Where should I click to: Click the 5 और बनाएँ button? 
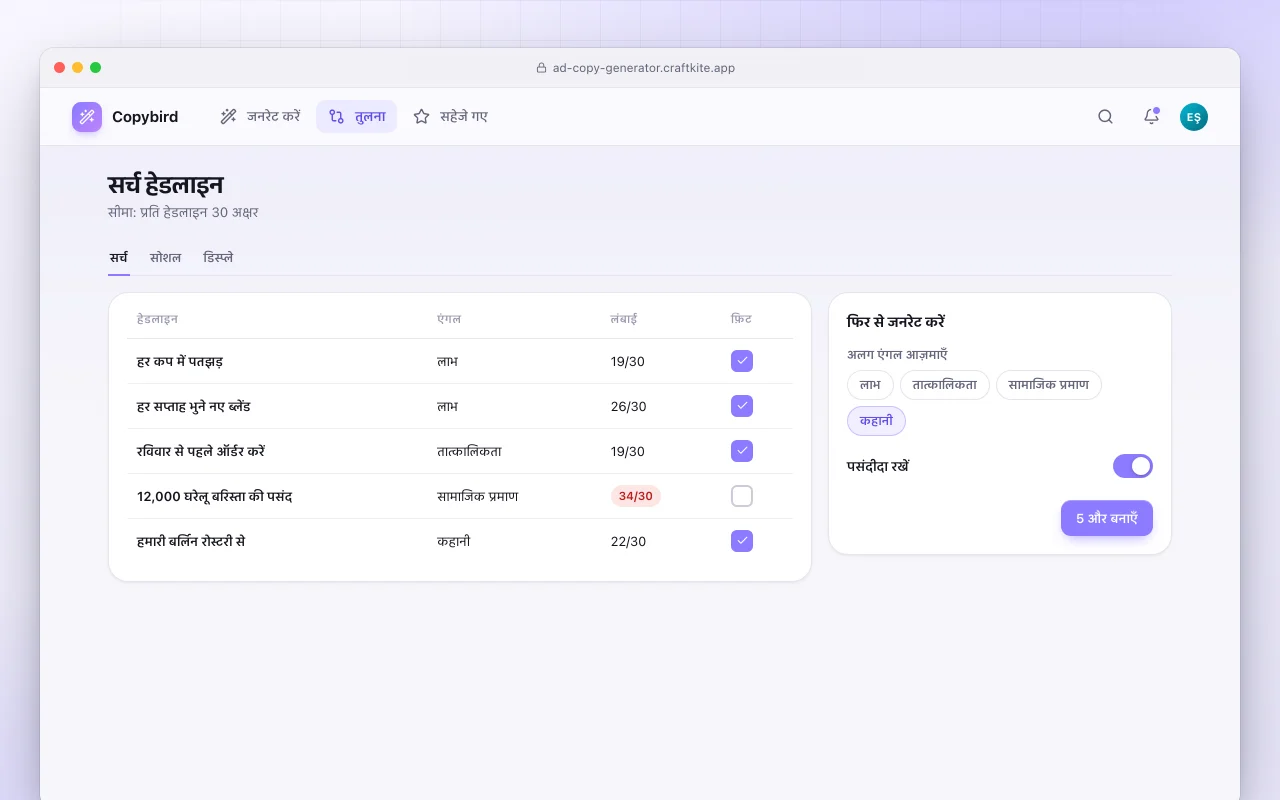click(x=1107, y=518)
